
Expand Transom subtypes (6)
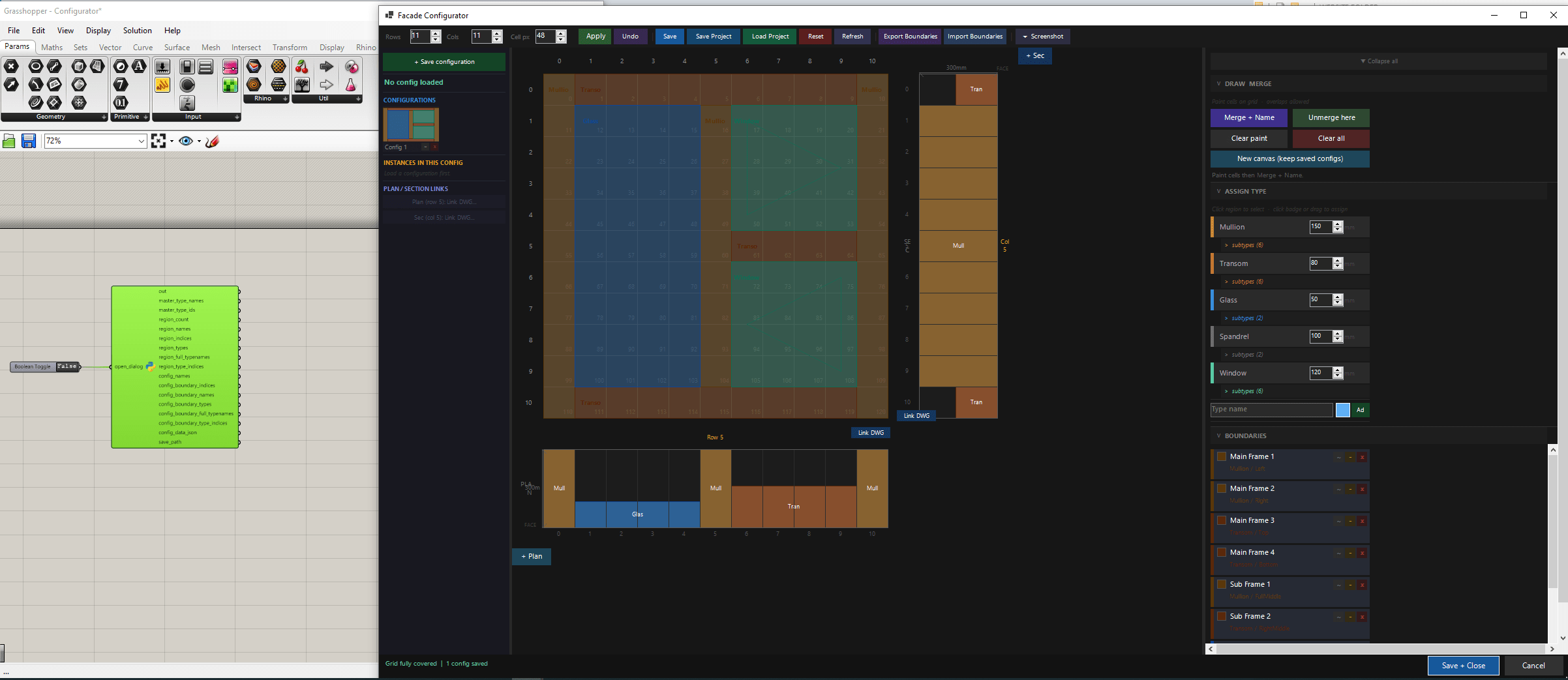click(x=1244, y=282)
